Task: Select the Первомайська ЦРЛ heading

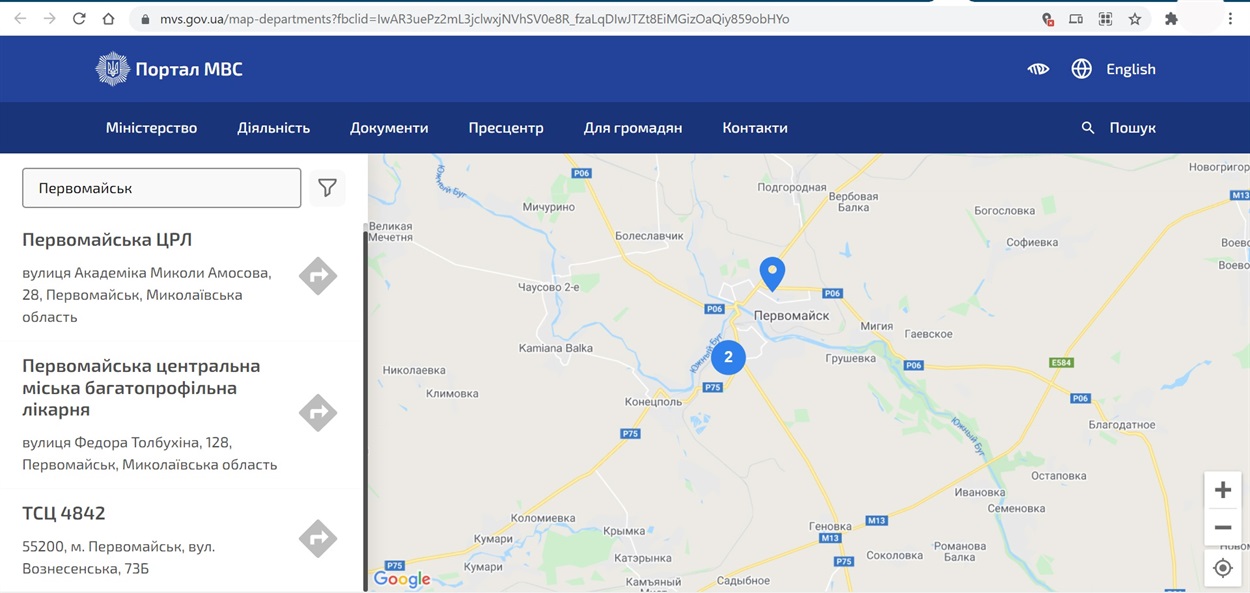Action: point(107,240)
